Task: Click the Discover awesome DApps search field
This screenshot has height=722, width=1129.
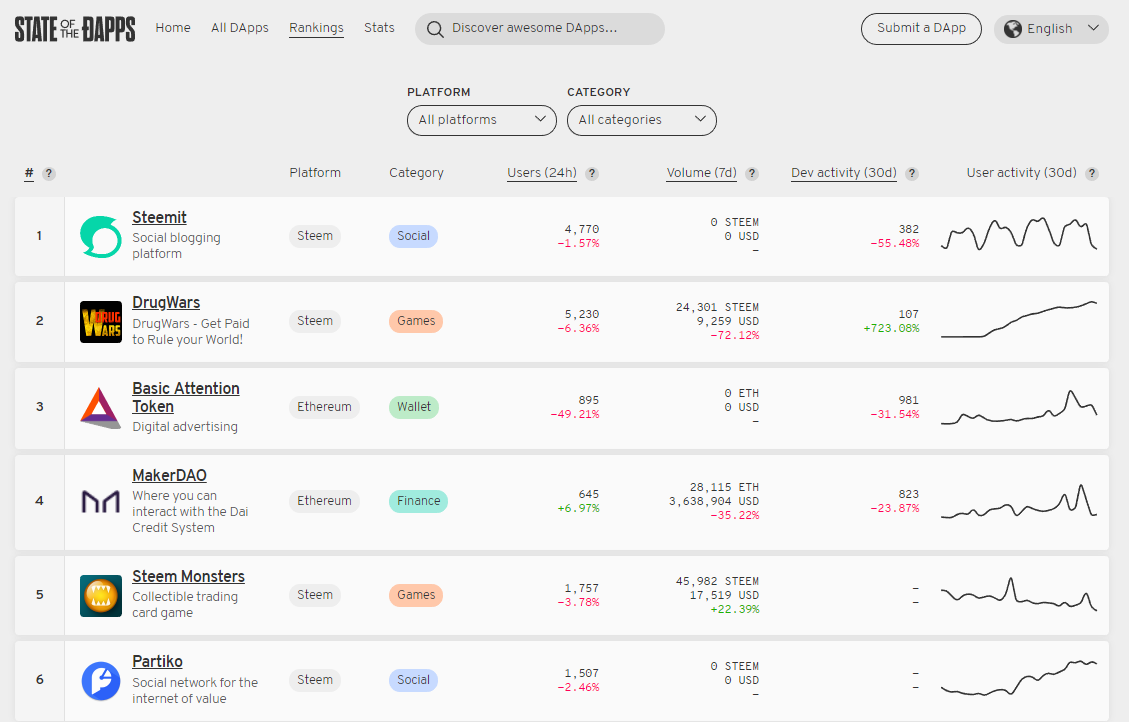Action: tap(540, 29)
